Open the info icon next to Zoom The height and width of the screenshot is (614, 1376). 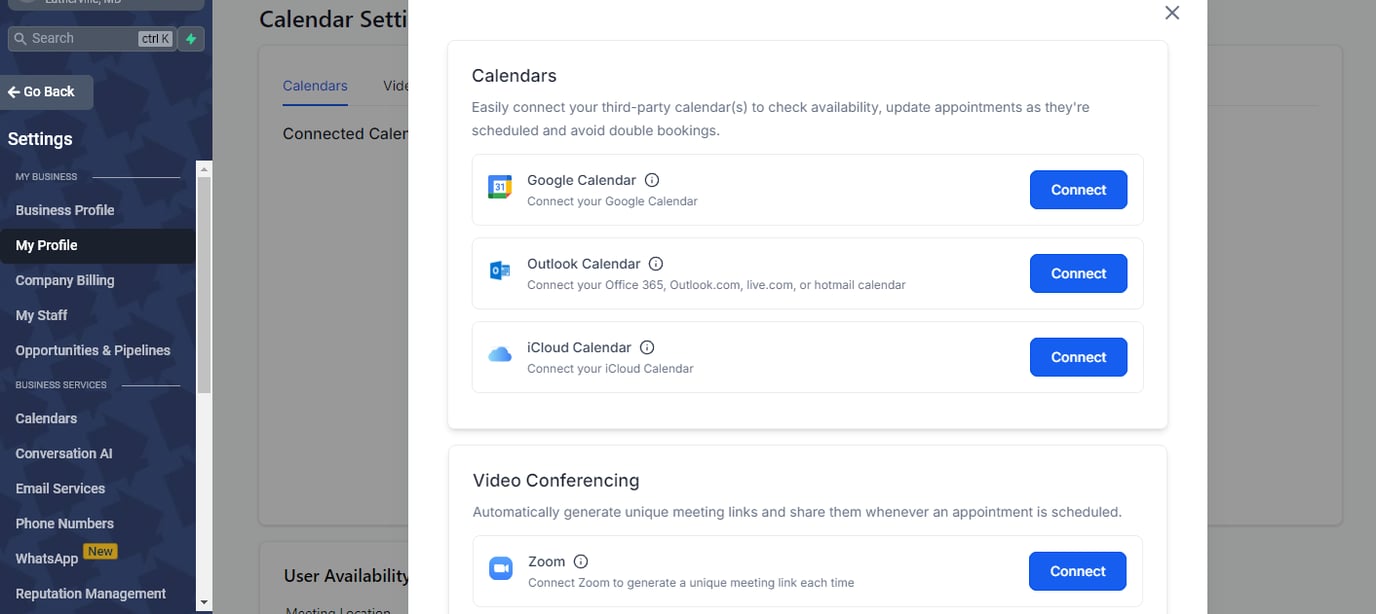click(x=580, y=561)
